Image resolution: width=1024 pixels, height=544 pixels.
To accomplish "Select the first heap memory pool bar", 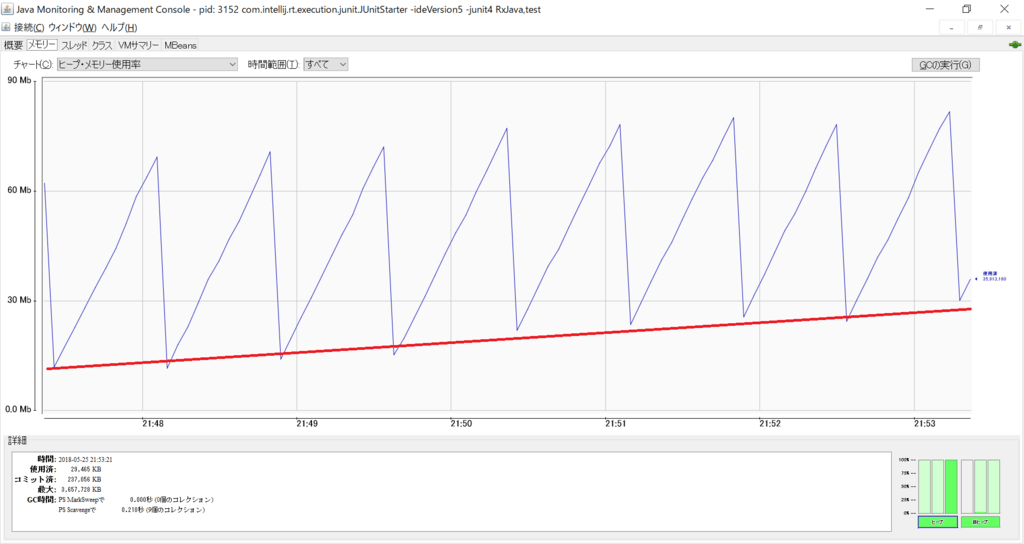I will tap(923, 486).
